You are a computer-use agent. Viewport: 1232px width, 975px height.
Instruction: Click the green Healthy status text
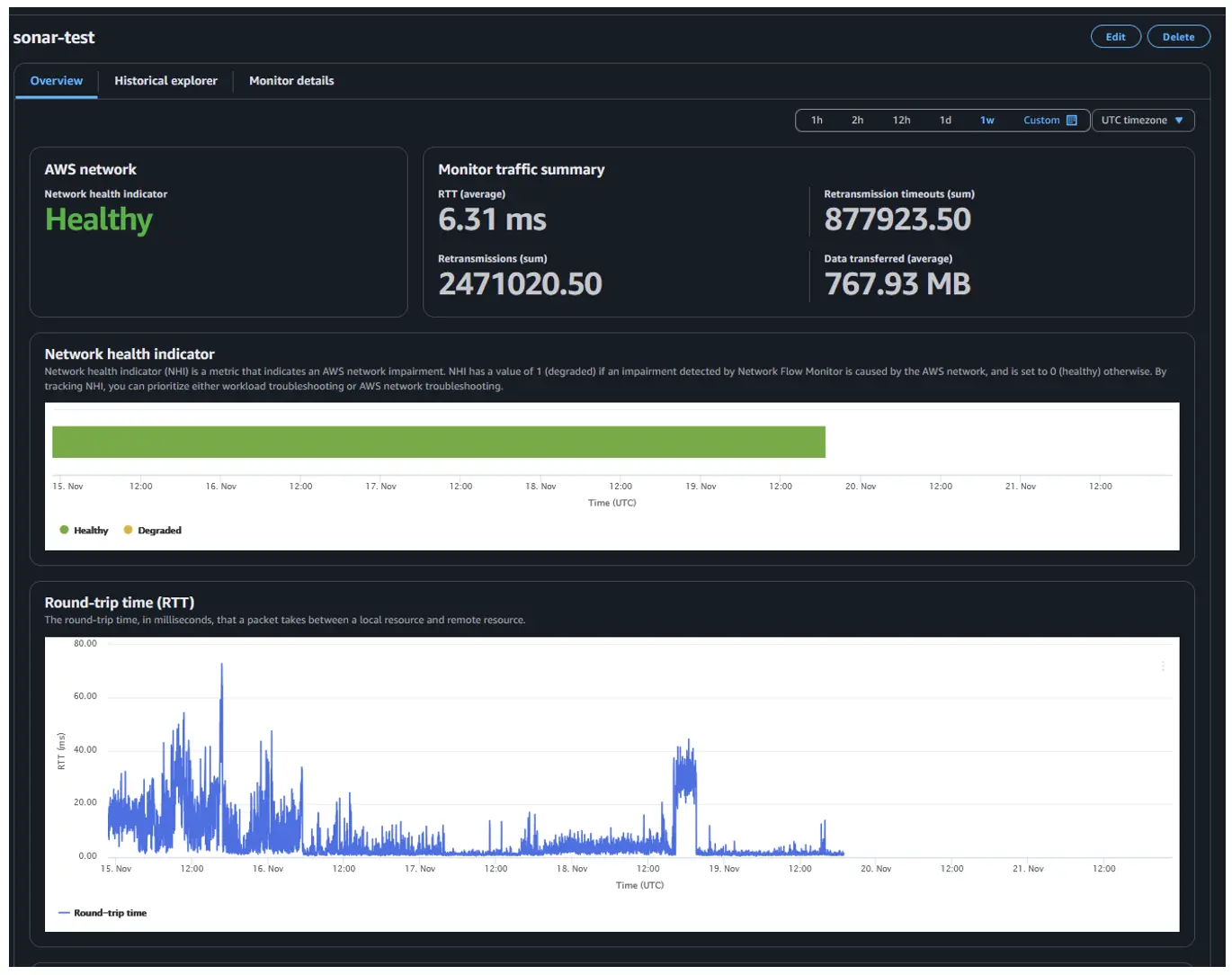tap(99, 219)
